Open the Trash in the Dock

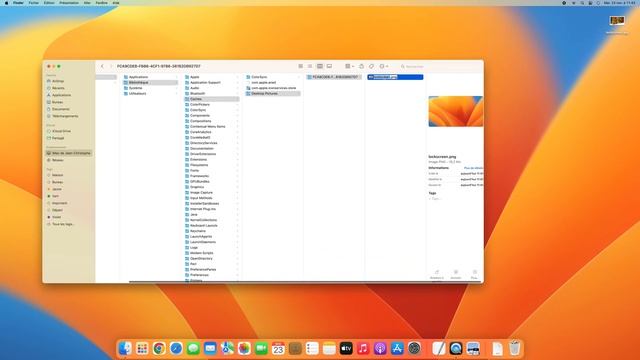(515, 348)
